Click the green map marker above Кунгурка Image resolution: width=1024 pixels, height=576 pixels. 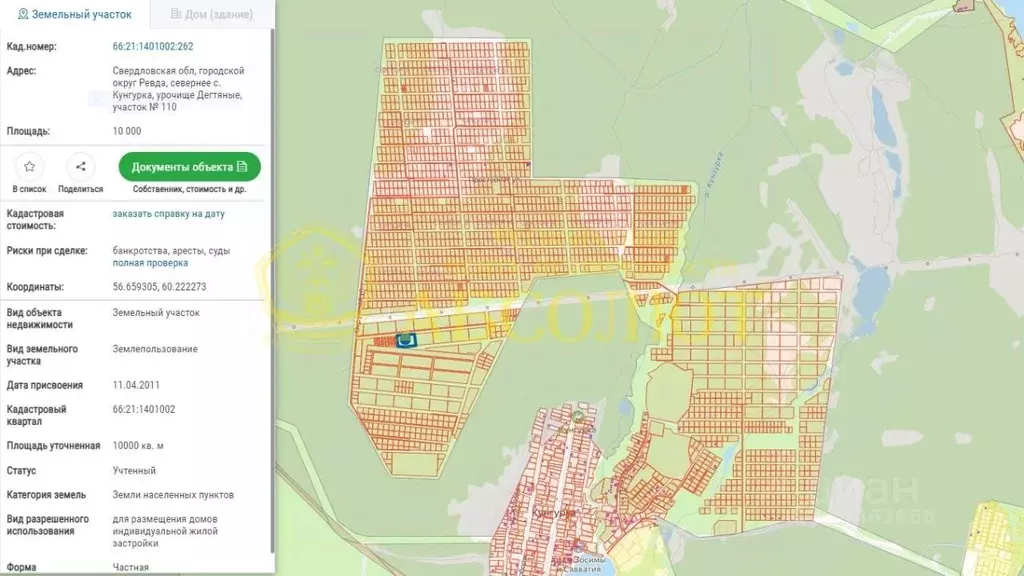pos(578,416)
